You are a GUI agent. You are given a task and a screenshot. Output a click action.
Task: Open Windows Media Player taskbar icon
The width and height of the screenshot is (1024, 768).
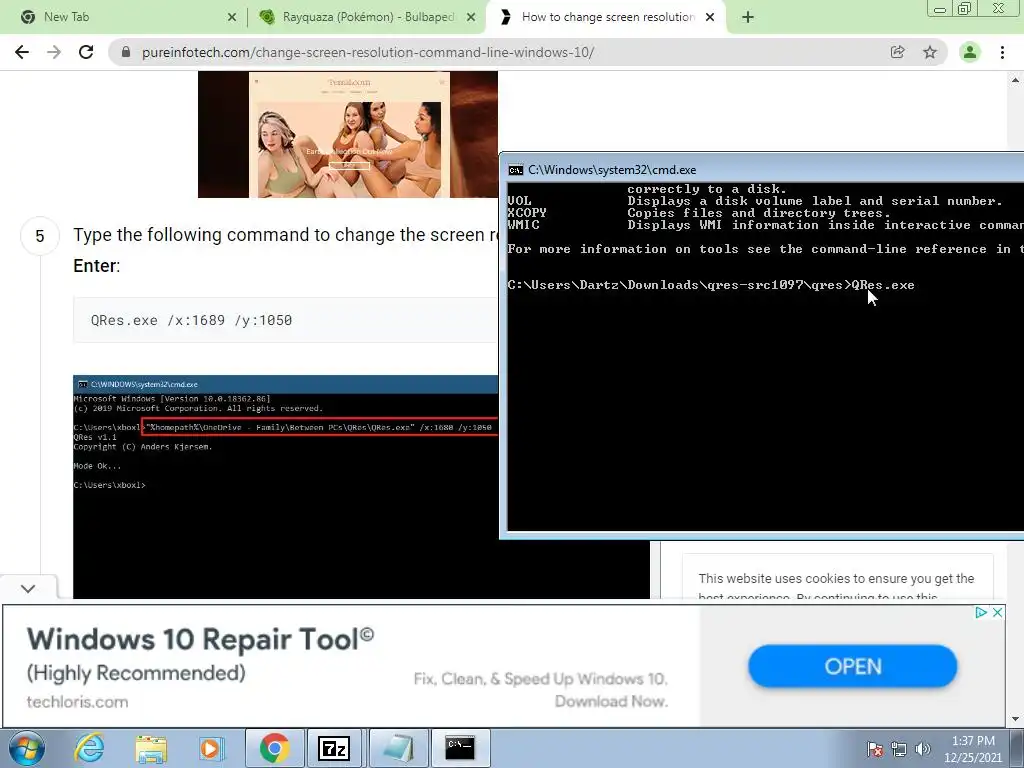[x=212, y=748]
